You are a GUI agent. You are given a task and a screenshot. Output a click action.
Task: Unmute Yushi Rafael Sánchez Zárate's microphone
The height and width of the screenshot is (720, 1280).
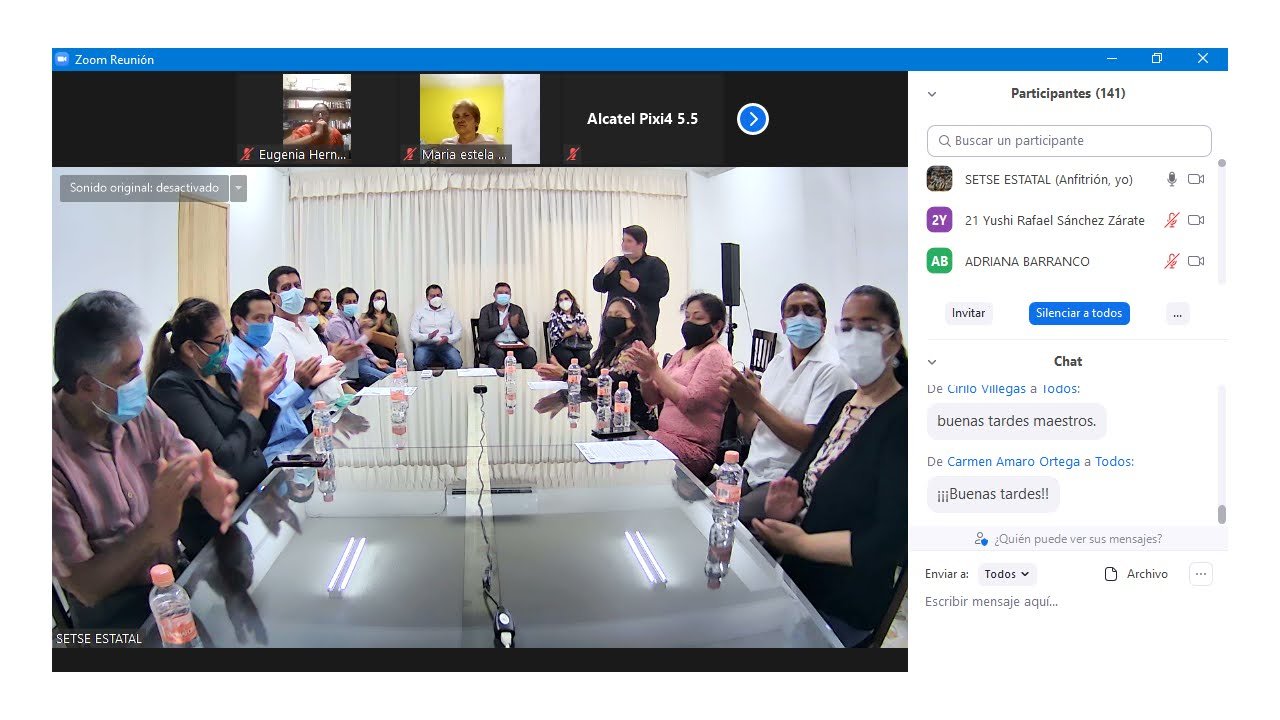point(1172,220)
